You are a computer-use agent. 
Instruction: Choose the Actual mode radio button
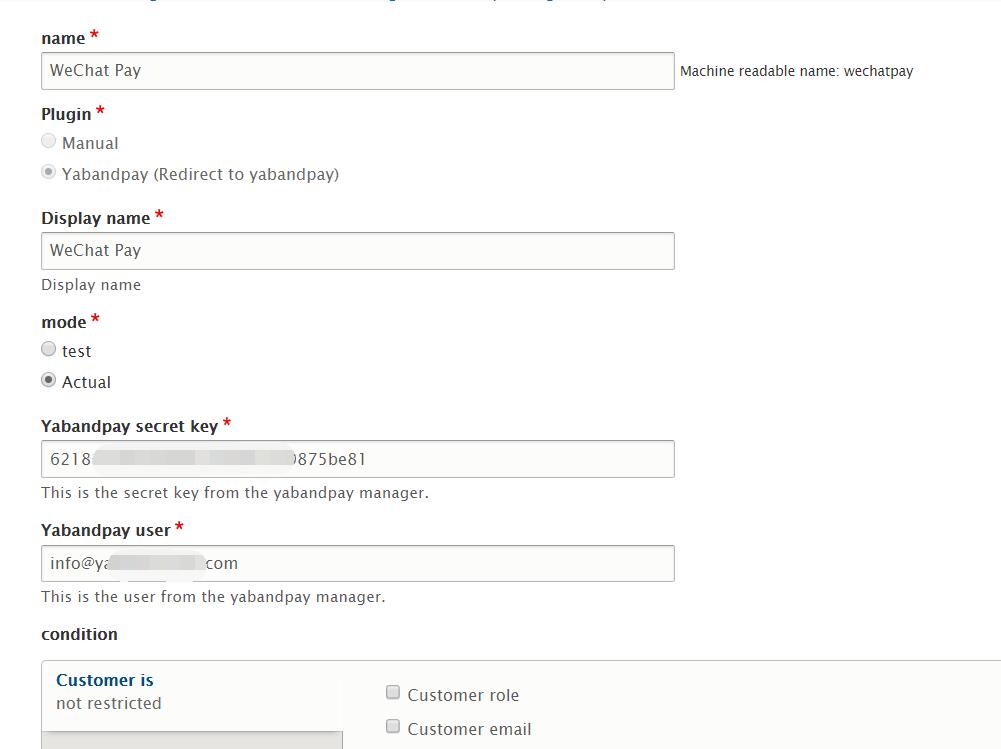(x=49, y=381)
